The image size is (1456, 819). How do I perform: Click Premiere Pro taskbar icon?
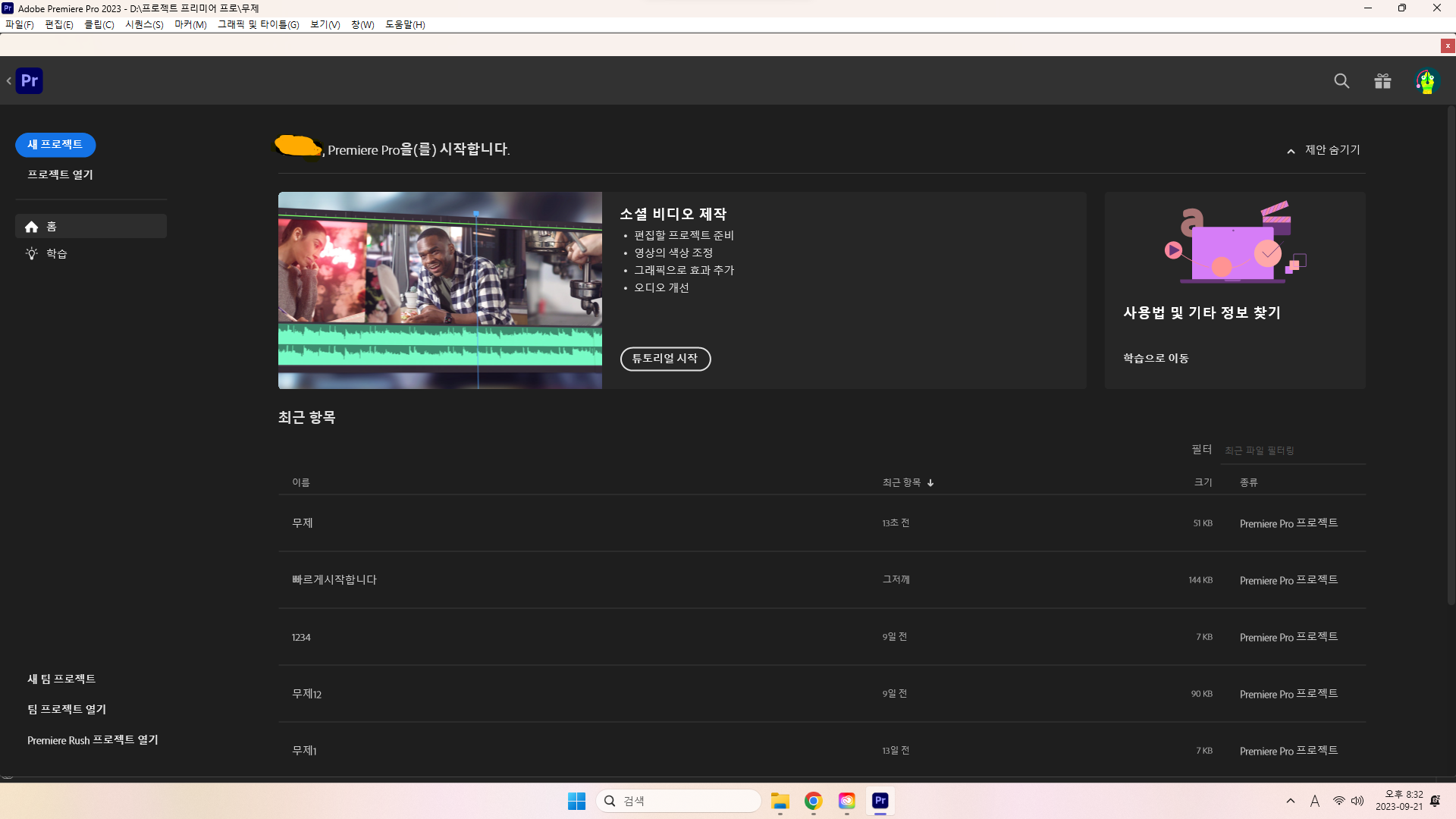coord(880,801)
